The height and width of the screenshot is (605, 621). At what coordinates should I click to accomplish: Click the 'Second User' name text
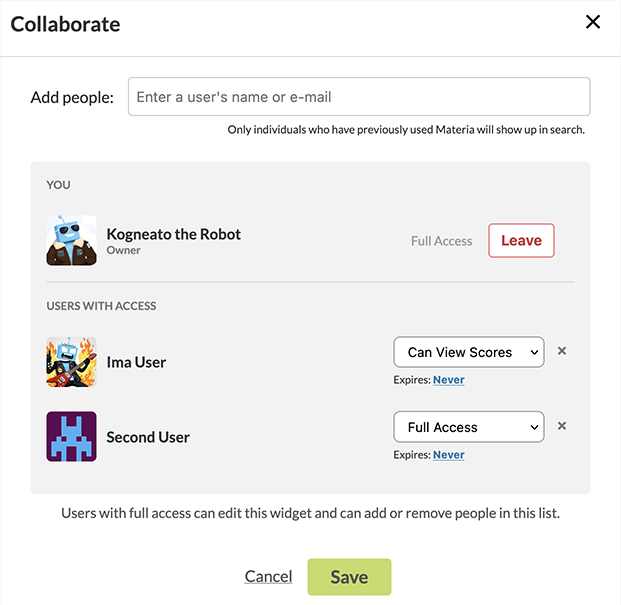148,437
